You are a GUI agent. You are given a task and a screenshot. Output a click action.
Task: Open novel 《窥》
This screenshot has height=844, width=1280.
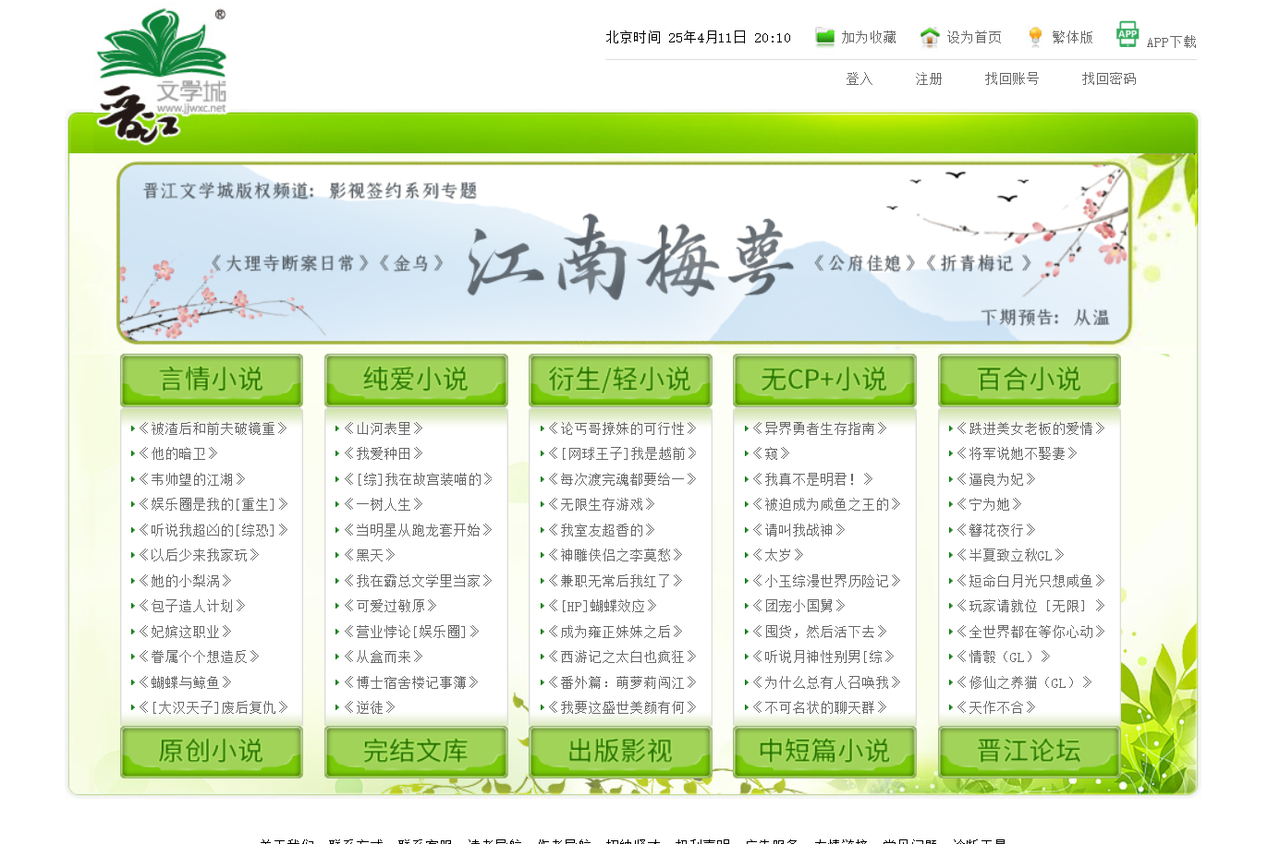(771, 454)
